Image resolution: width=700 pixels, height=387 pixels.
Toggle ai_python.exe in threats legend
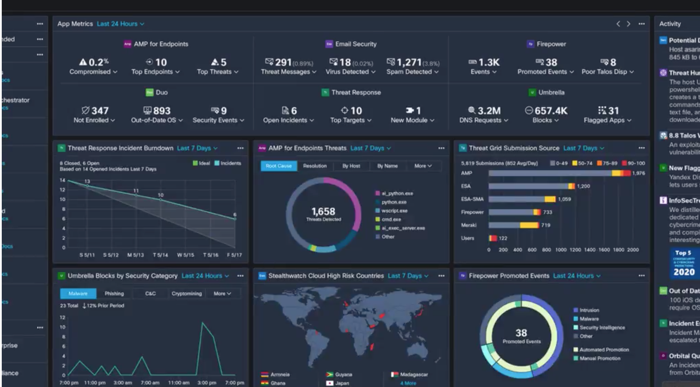coord(394,193)
